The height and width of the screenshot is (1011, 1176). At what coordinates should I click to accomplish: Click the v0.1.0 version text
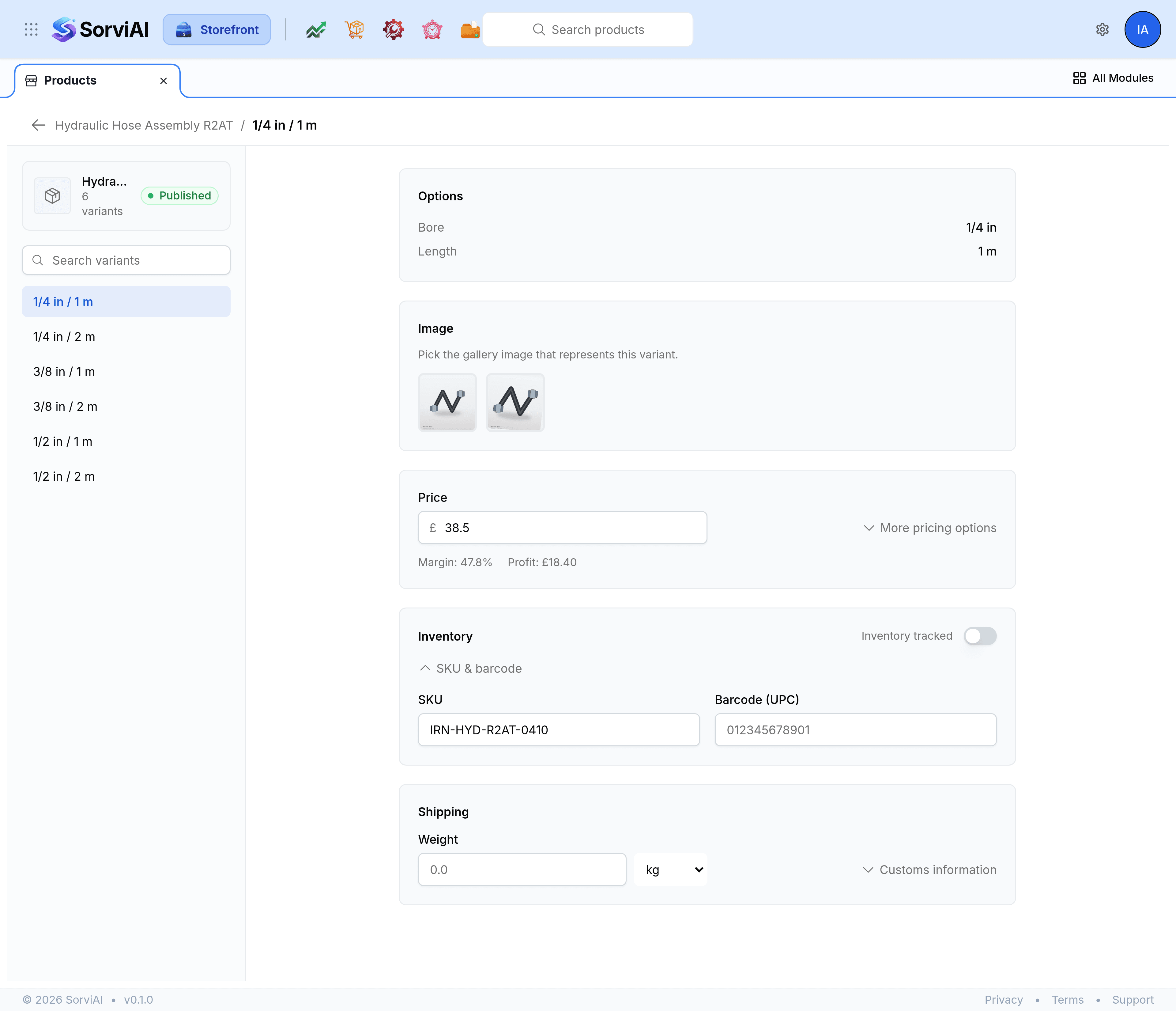(x=138, y=1000)
